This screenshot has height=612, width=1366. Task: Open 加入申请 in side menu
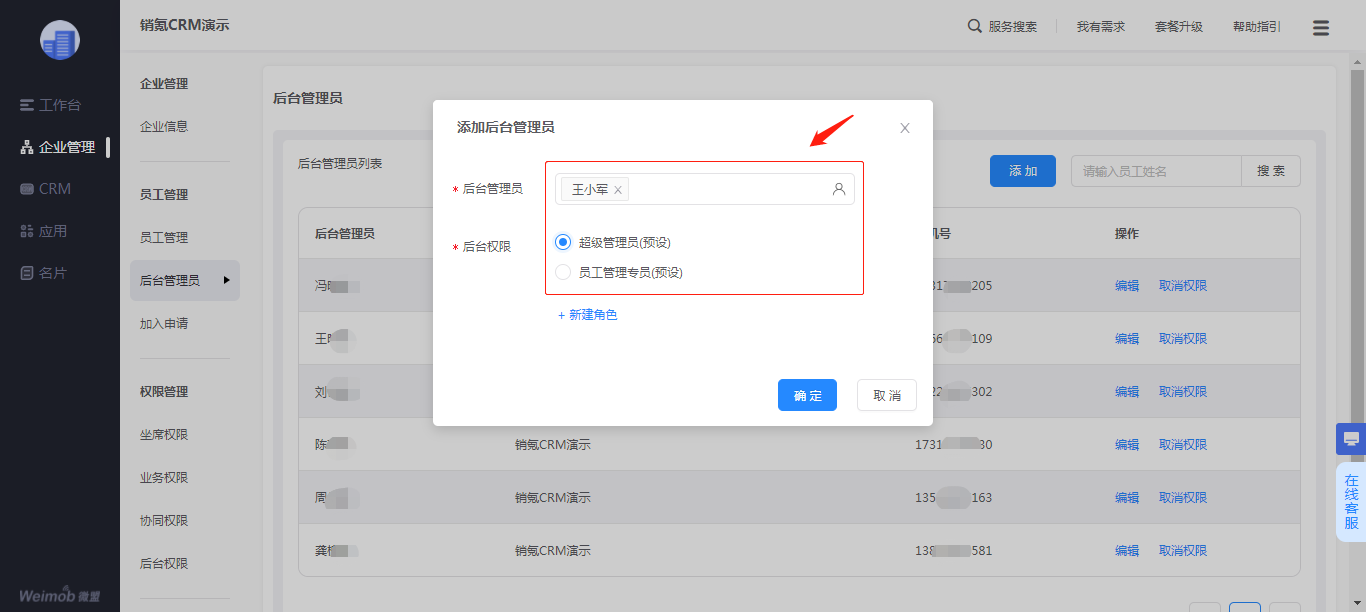[x=164, y=324]
